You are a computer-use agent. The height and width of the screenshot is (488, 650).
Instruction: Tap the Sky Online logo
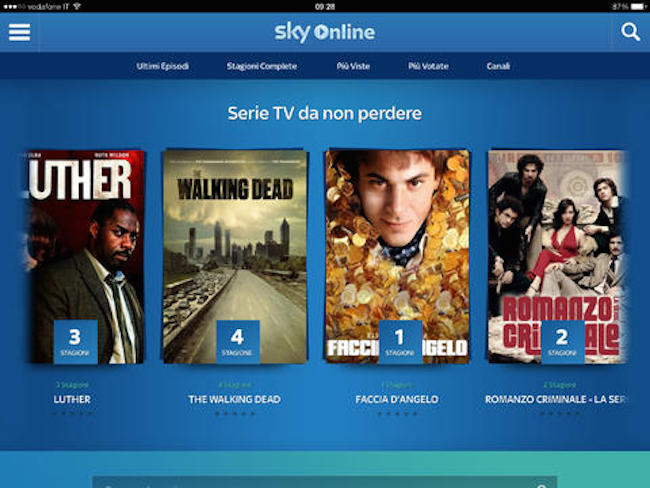325,32
